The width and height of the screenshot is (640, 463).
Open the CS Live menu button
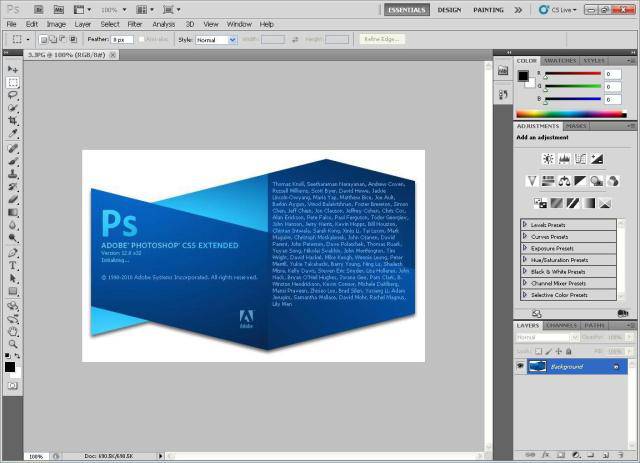[x=558, y=10]
